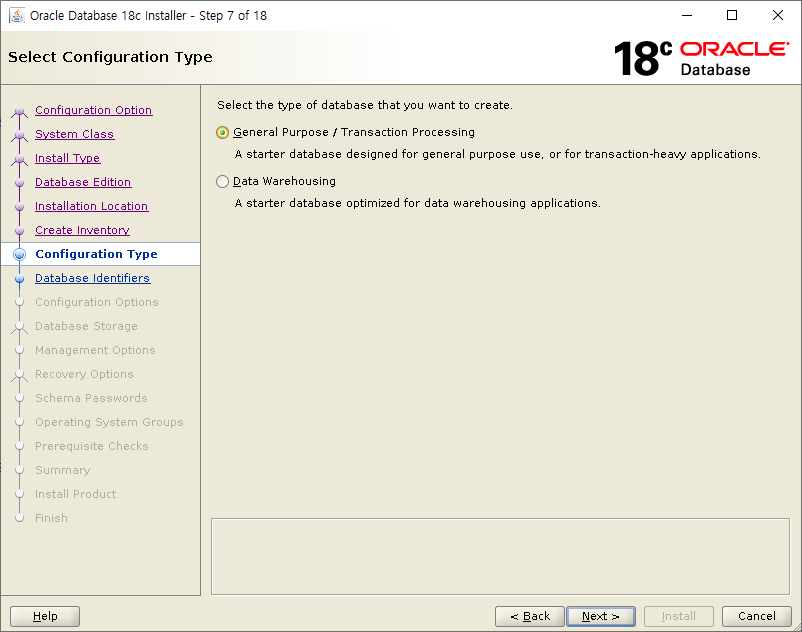Screen dimensions: 802x632
Task: Select General Purpose / Transaction Processing radio button
Action: tap(222, 132)
